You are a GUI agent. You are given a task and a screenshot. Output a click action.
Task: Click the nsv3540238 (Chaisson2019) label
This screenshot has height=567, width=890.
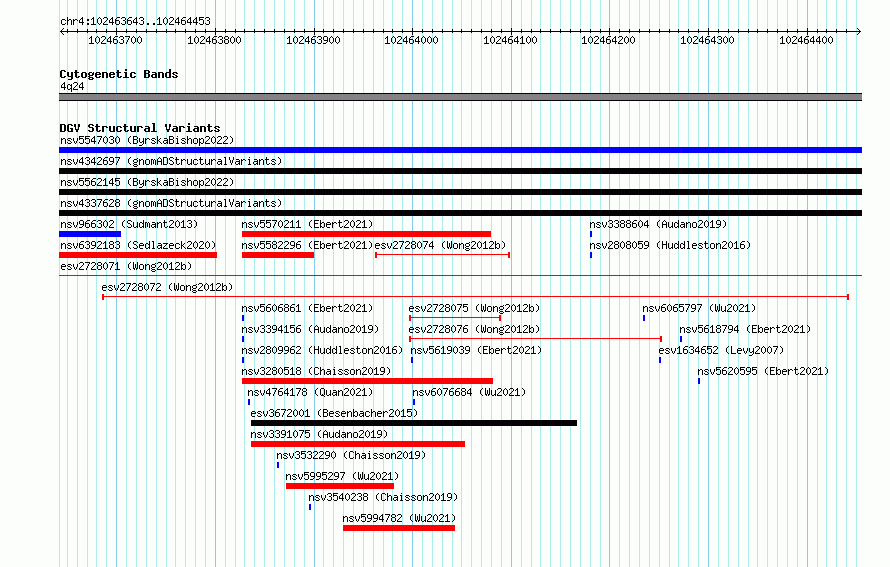coord(383,497)
